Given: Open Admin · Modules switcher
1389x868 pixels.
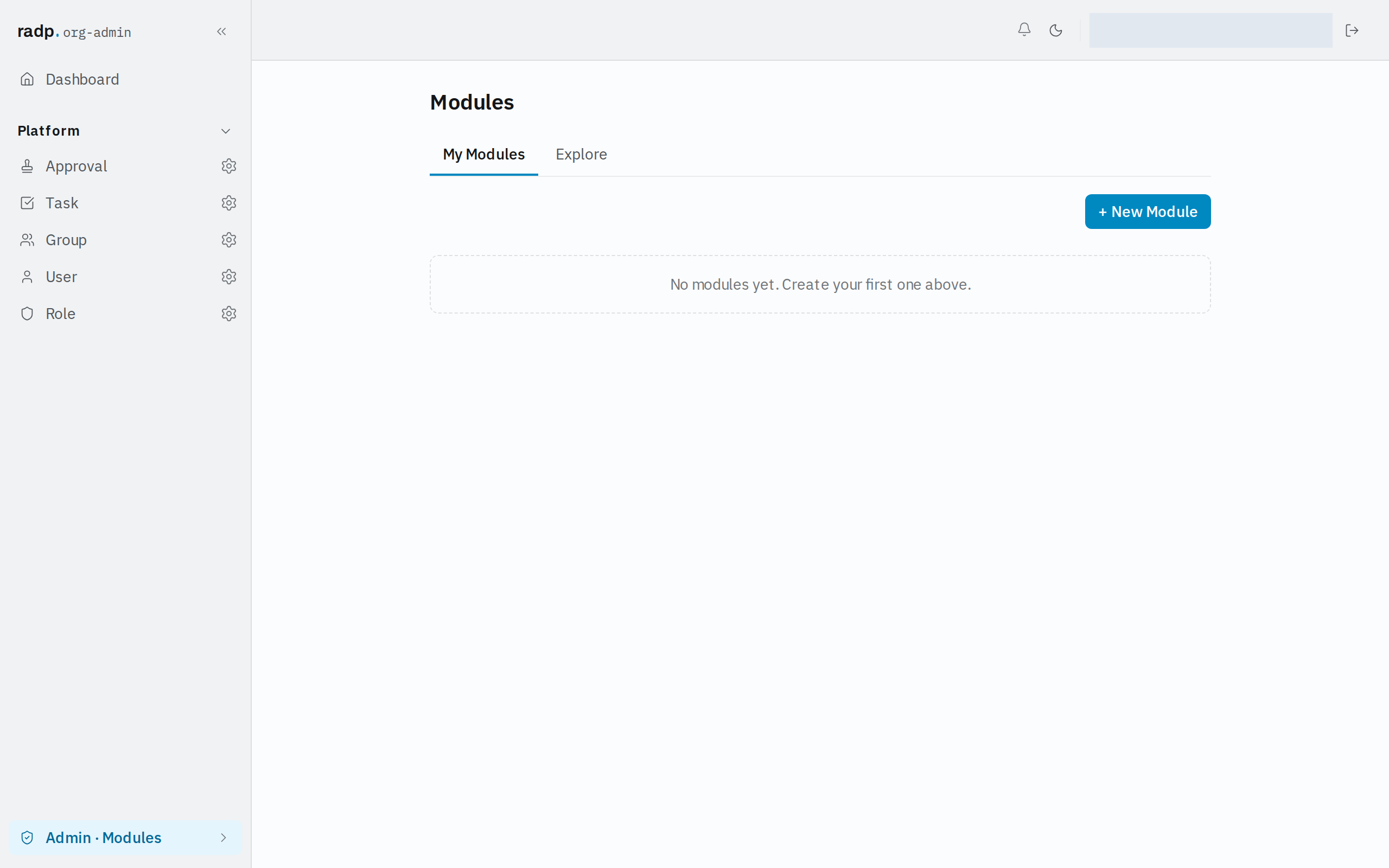Looking at the screenshot, I should tap(125, 838).
